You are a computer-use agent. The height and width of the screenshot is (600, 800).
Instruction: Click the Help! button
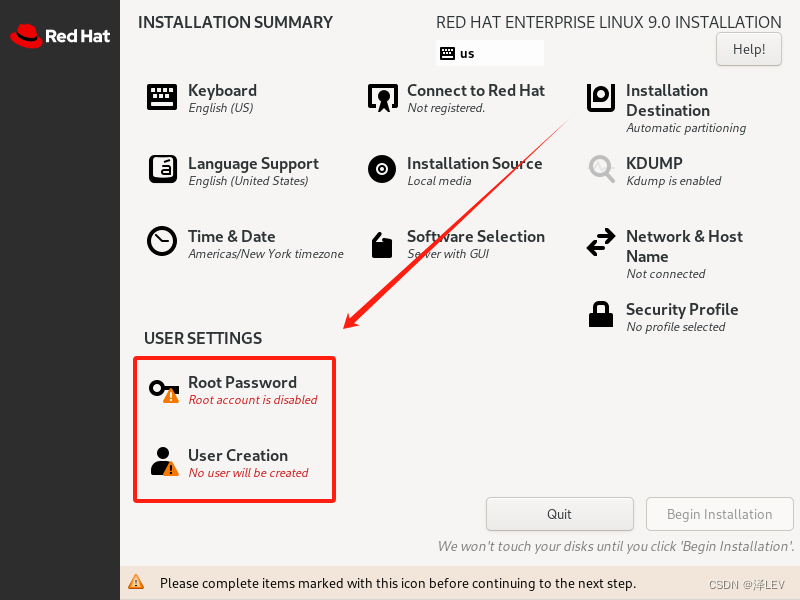pyautogui.click(x=748, y=48)
